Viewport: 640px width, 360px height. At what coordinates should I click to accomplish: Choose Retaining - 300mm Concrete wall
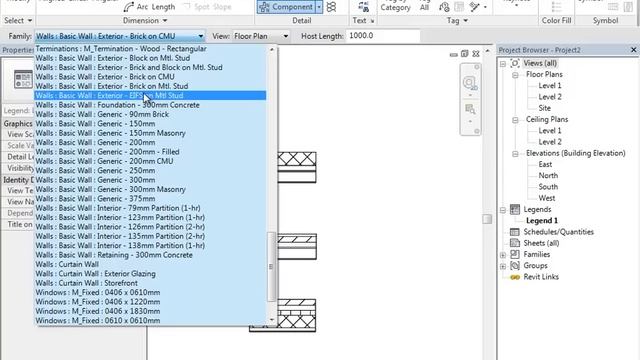pyautogui.click(x=150, y=255)
